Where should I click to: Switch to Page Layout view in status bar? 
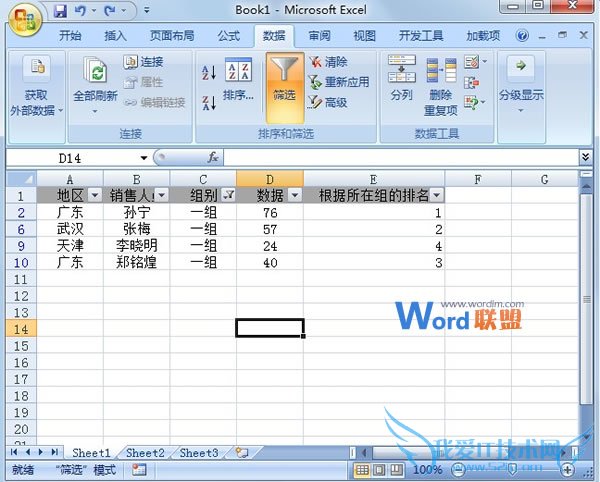coord(379,469)
